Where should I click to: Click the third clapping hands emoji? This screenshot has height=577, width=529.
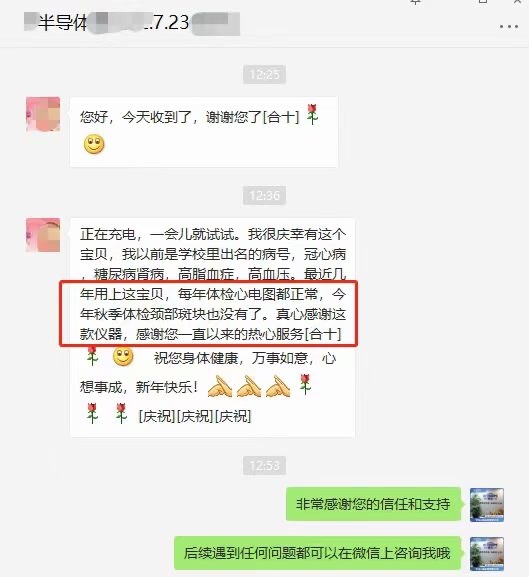click(x=278, y=386)
